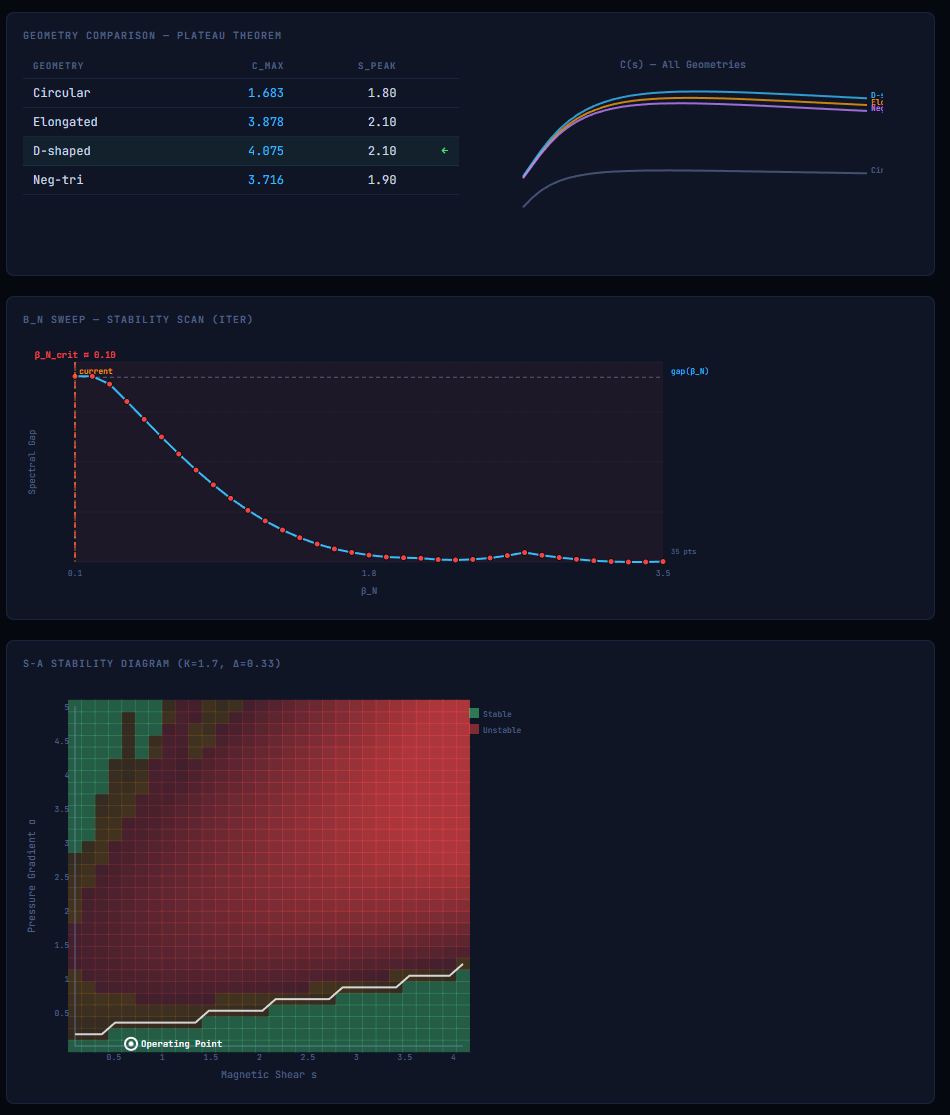Click the blue D-shaped curve label
950x1115 pixels.
click(875, 96)
